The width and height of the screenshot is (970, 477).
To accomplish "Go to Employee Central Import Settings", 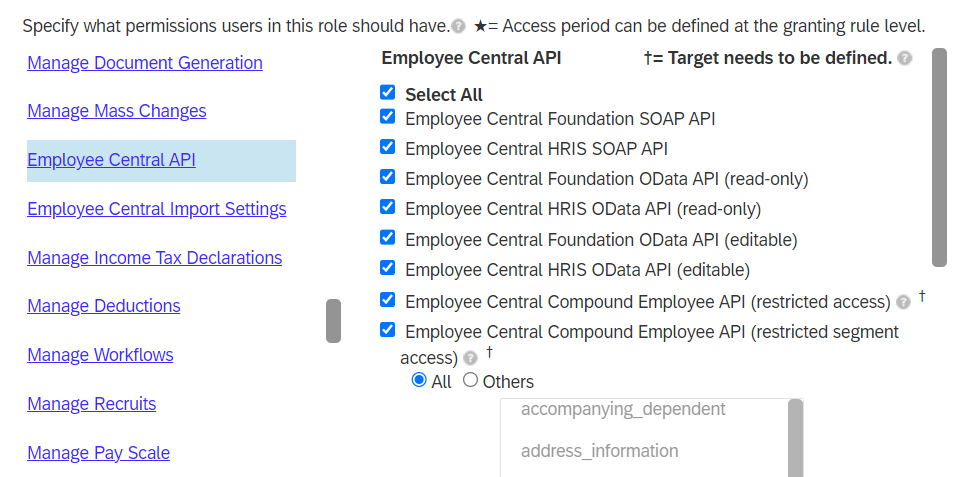I will pyautogui.click(x=157, y=209).
